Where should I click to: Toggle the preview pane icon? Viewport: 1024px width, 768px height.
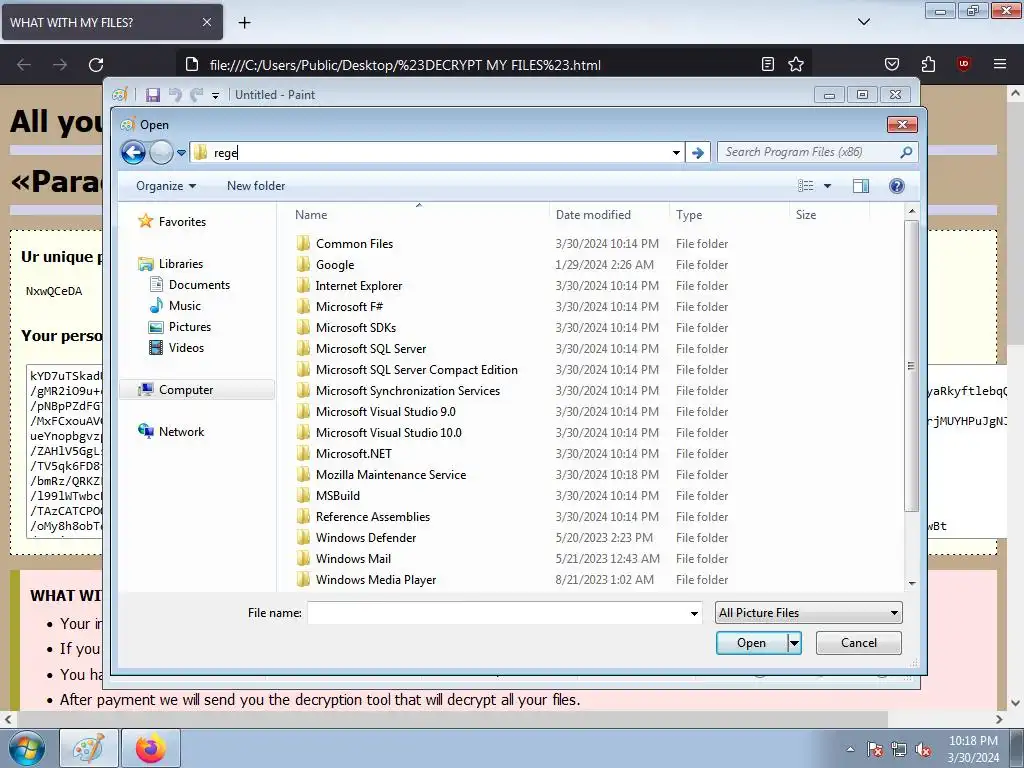pos(861,186)
